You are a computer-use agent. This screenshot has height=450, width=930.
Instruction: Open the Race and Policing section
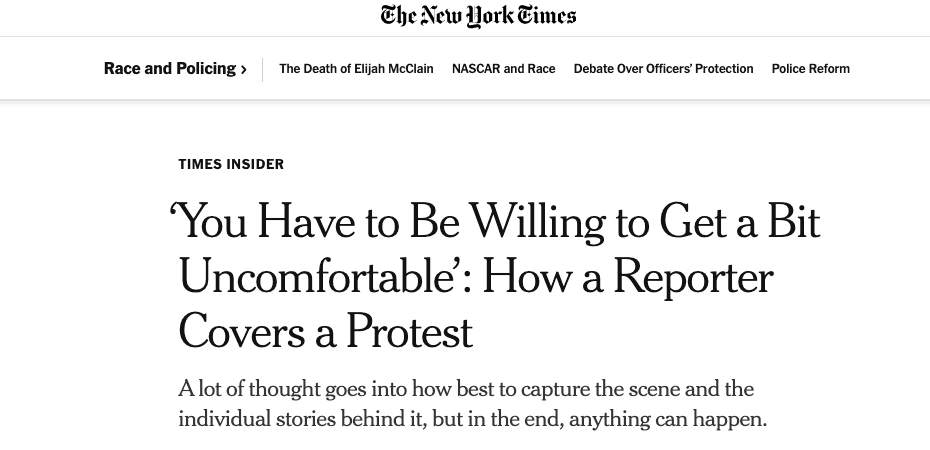coord(169,69)
